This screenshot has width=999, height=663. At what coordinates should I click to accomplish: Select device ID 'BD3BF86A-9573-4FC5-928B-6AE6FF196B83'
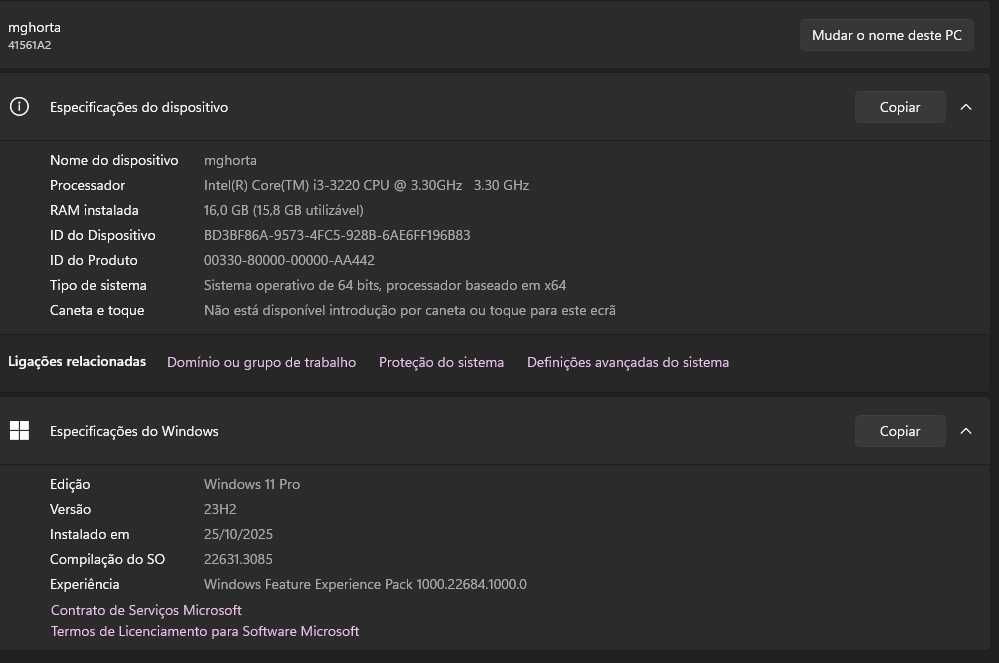coord(337,235)
